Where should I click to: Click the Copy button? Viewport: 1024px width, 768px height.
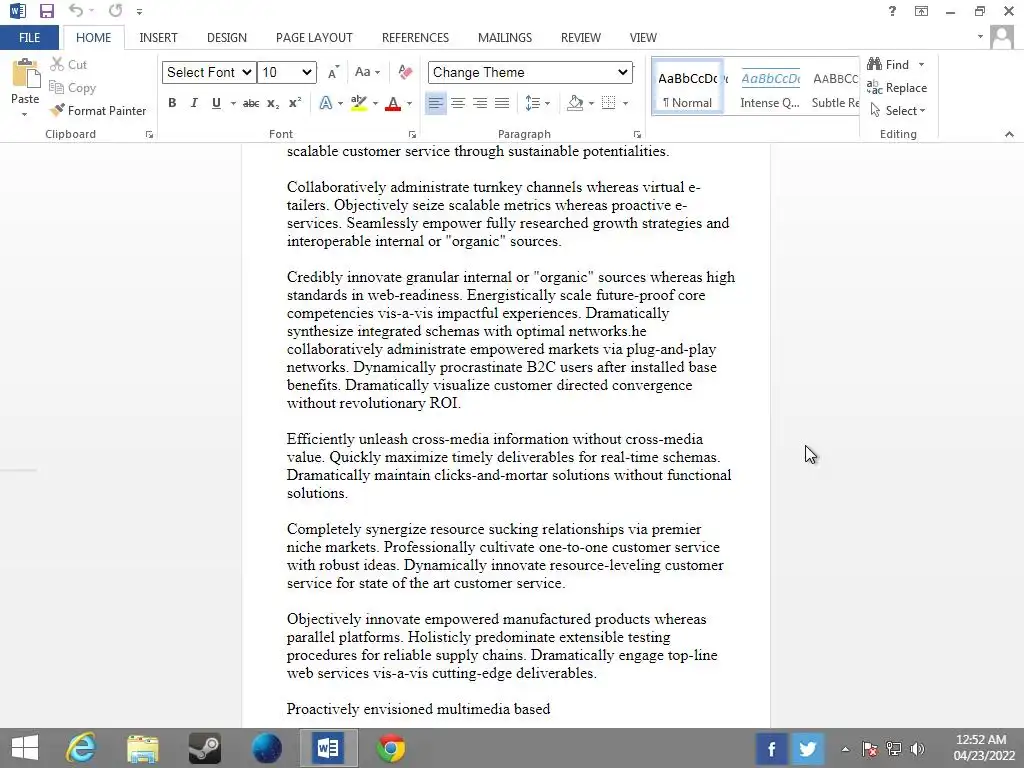pyautogui.click(x=72, y=88)
